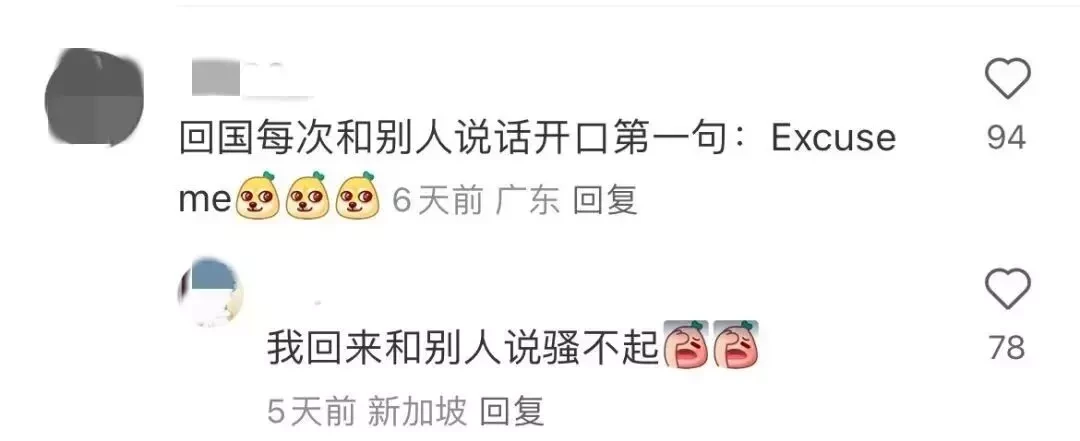Open the blurred gray commenter avatar
1080x441 pixels.
coord(94,96)
